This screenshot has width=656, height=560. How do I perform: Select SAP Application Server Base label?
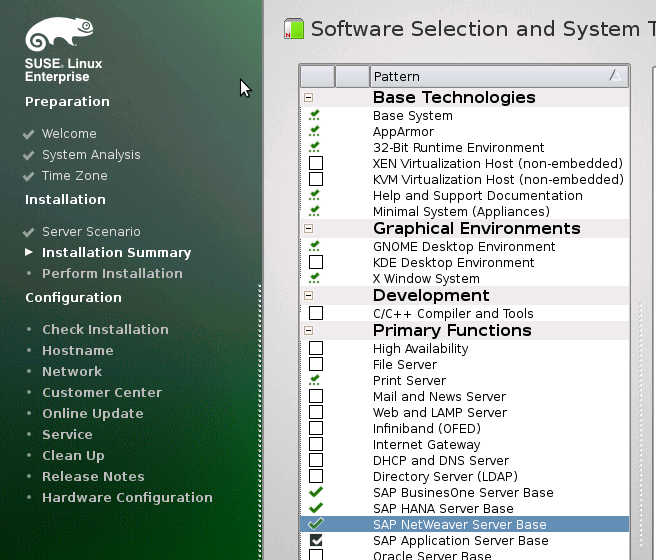coord(461,541)
